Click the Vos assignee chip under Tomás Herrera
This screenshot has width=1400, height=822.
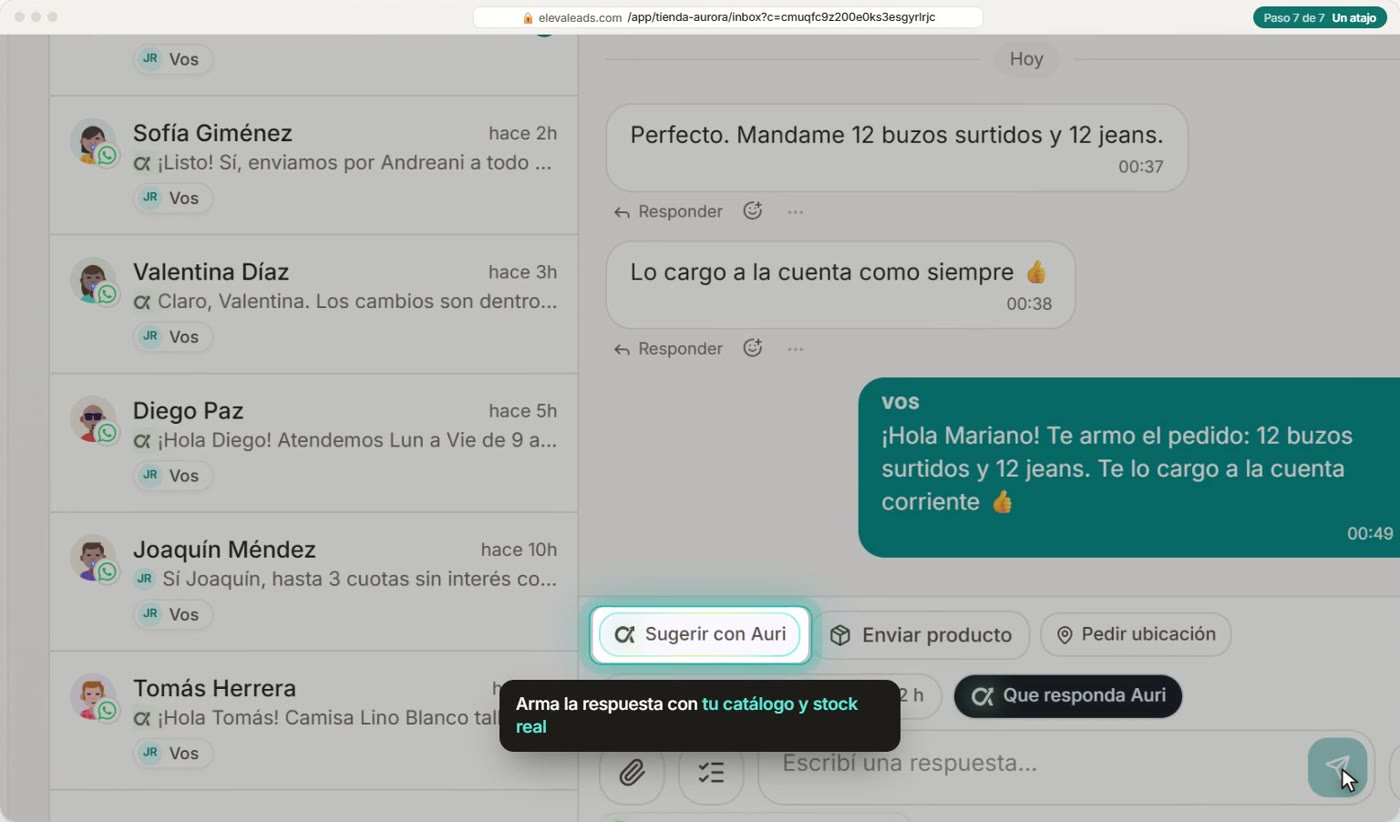[x=173, y=753]
